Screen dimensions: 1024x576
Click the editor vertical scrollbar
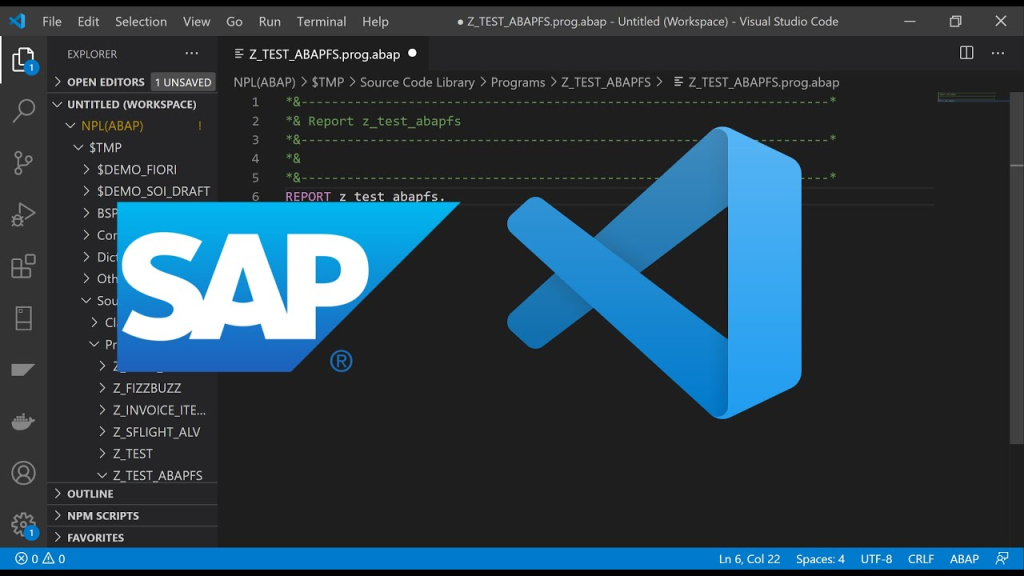tap(1017, 268)
